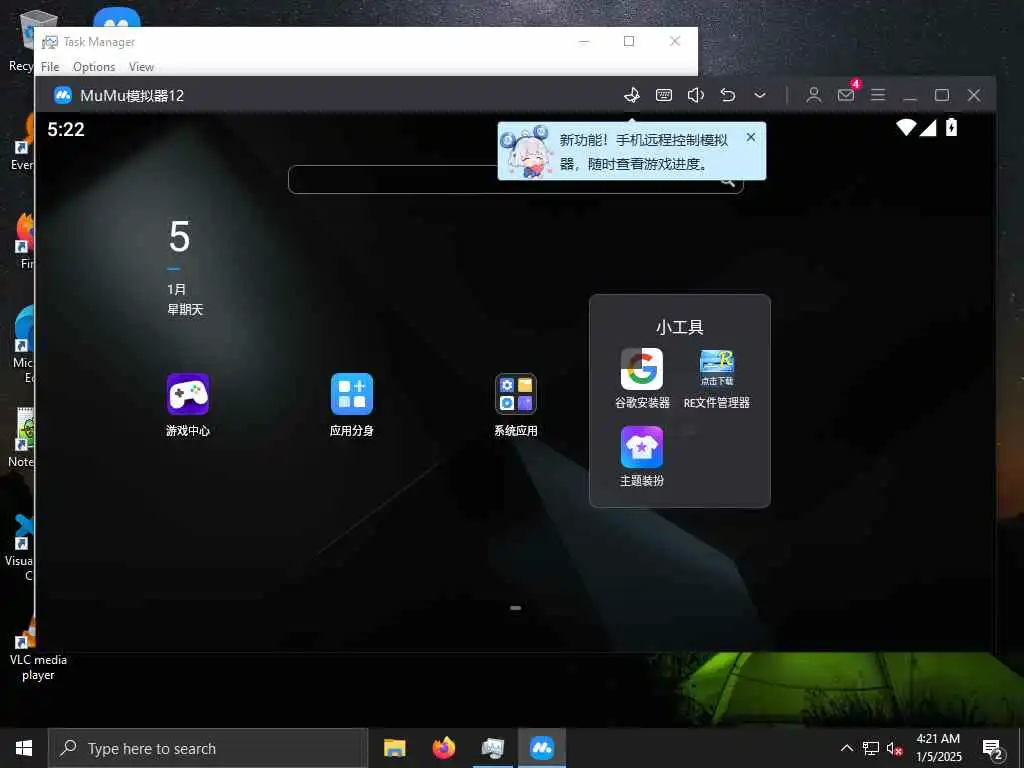Open the Windows Start menu
Image resolution: width=1024 pixels, height=768 pixels.
point(24,748)
